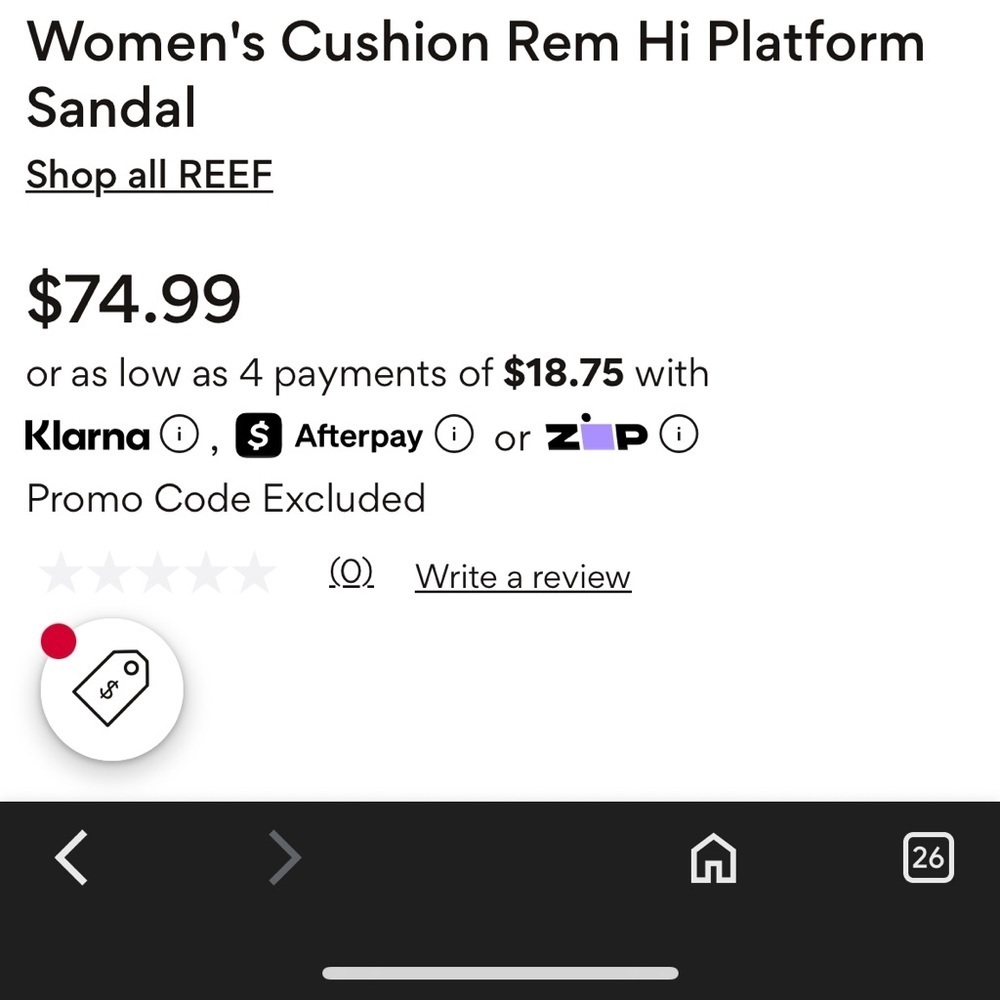Open the Shop all REEF link
Image resolution: width=1000 pixels, height=1000 pixels.
149,175
